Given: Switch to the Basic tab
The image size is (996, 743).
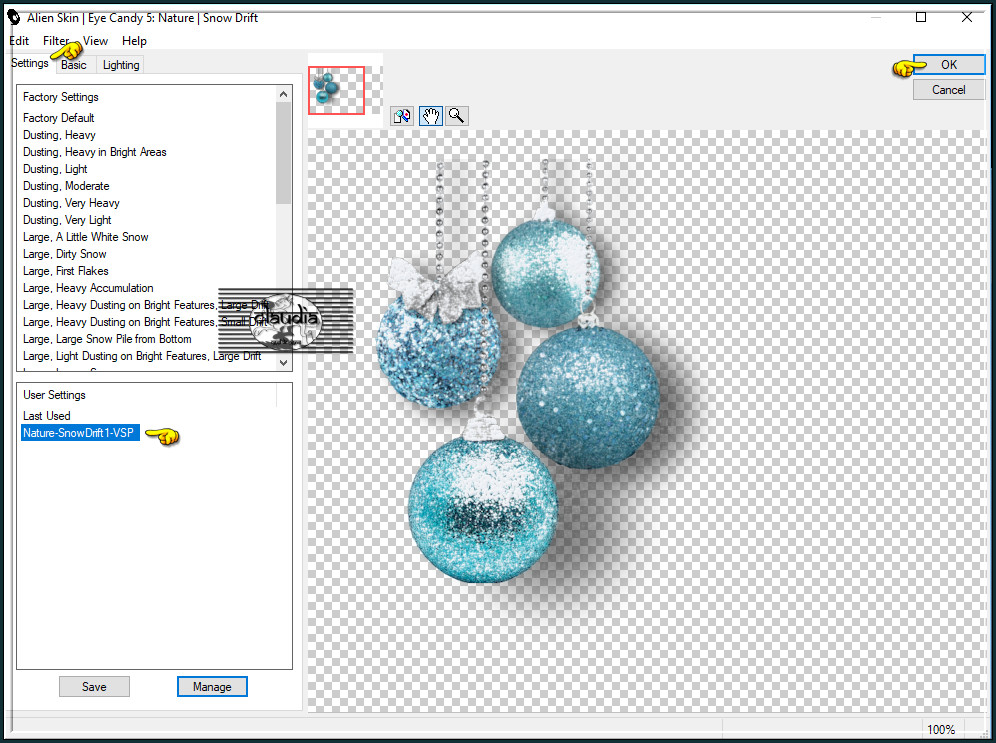Looking at the screenshot, I should (x=74, y=65).
